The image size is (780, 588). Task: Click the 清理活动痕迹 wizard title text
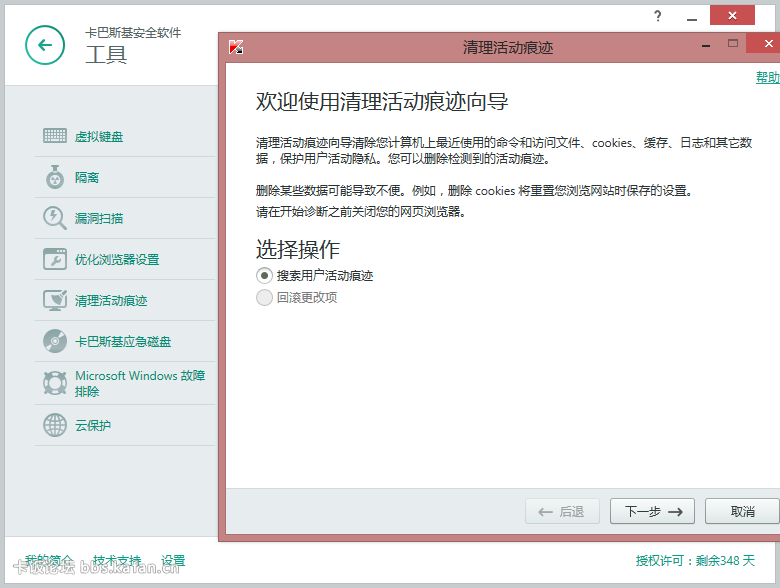coord(508,48)
